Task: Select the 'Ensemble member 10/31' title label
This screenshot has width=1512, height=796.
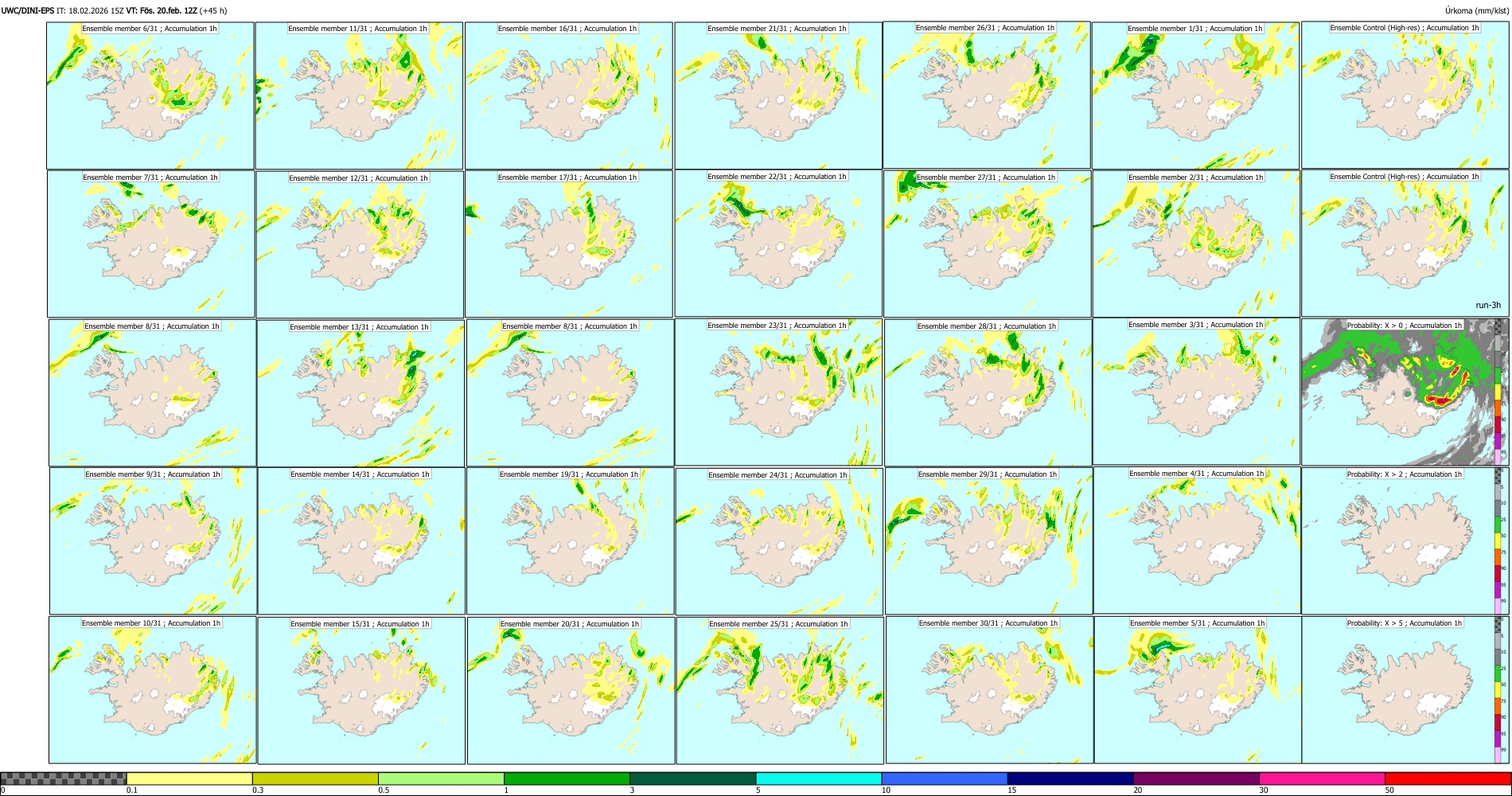Action: [151, 623]
